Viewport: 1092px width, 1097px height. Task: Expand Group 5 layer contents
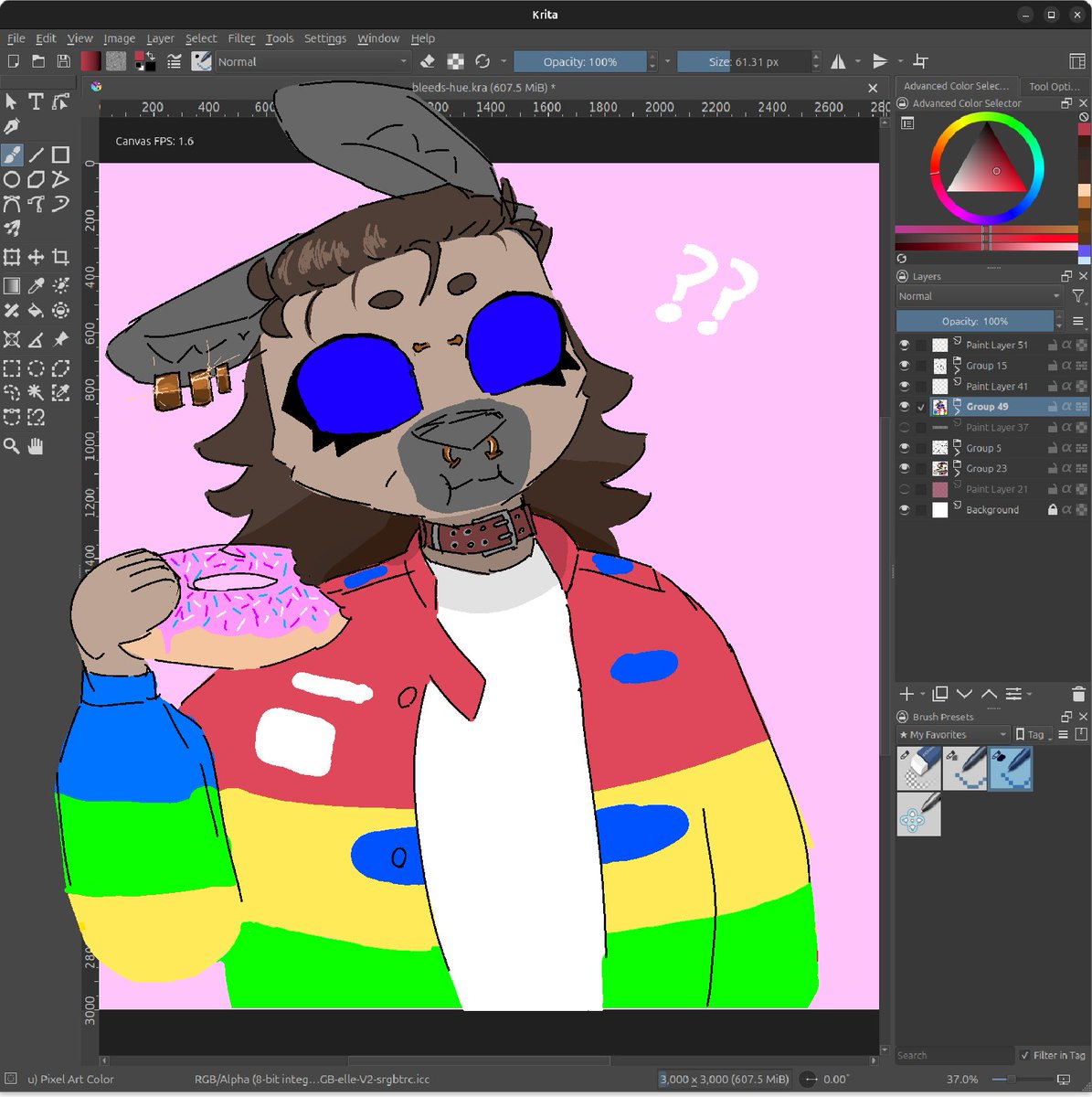click(957, 453)
